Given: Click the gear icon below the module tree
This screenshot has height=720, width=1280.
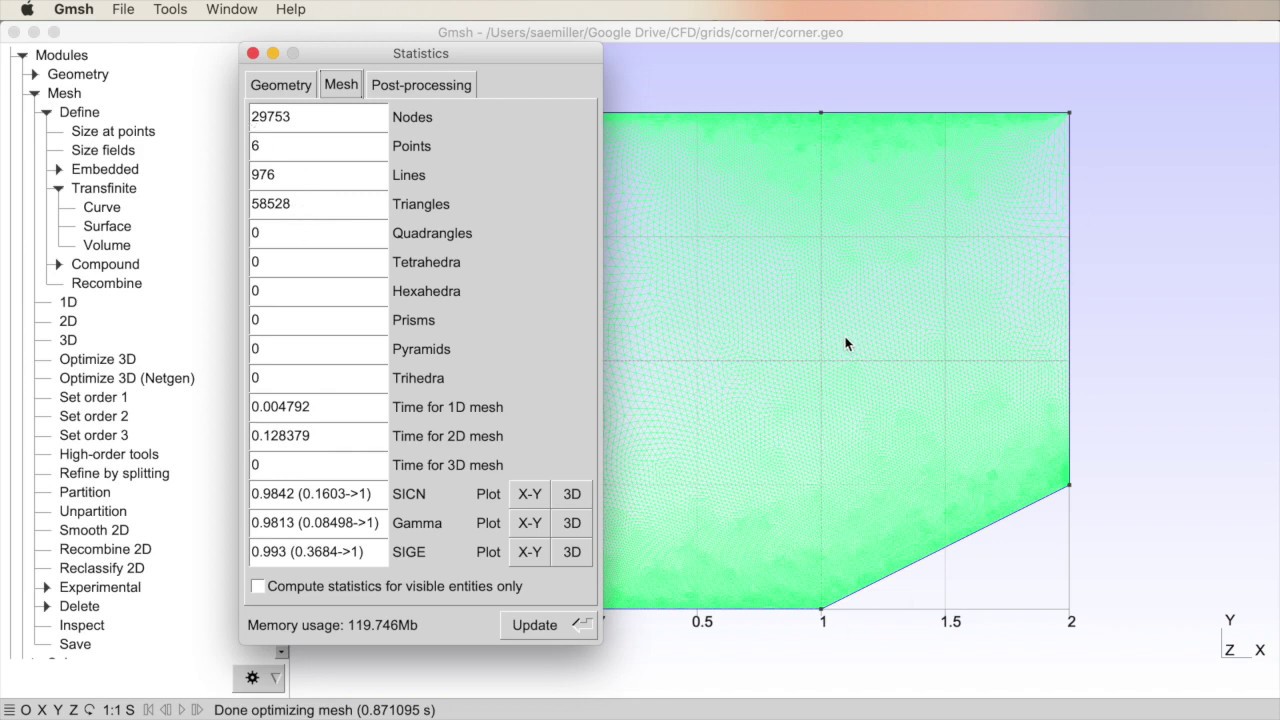Looking at the screenshot, I should (x=252, y=678).
